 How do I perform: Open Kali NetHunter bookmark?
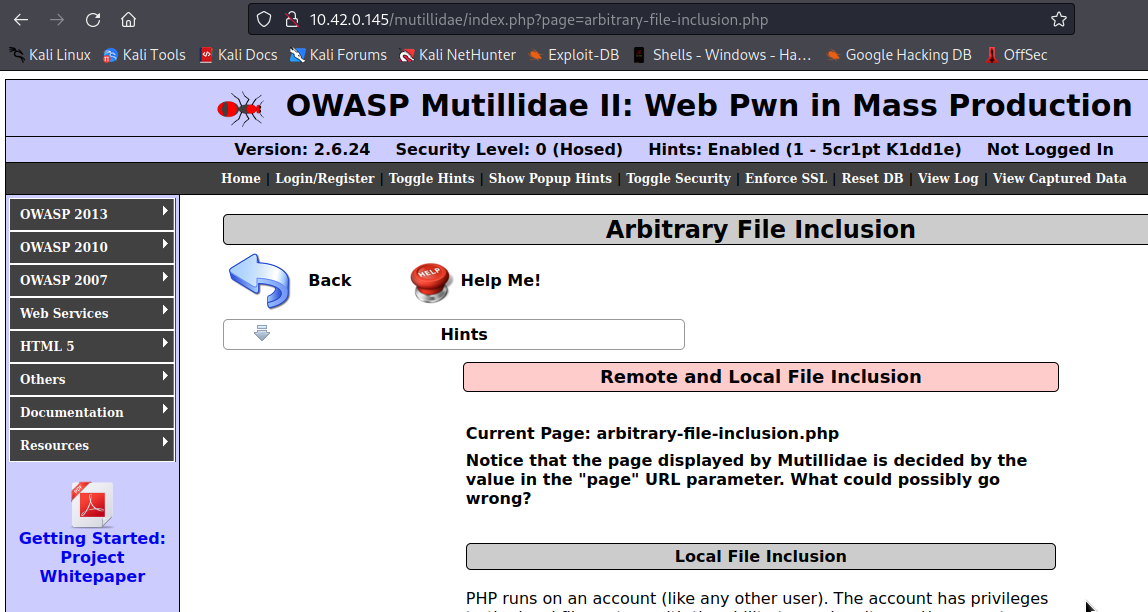458,55
